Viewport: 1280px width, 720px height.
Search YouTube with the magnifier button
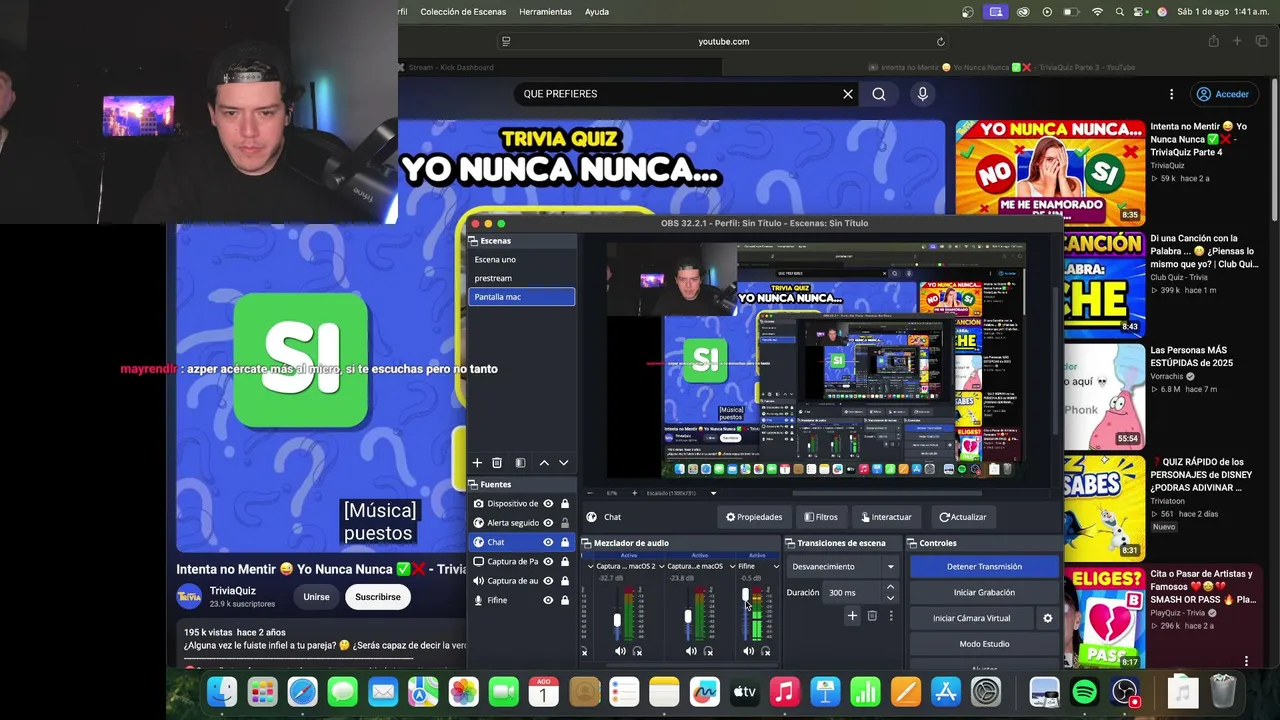(879, 94)
